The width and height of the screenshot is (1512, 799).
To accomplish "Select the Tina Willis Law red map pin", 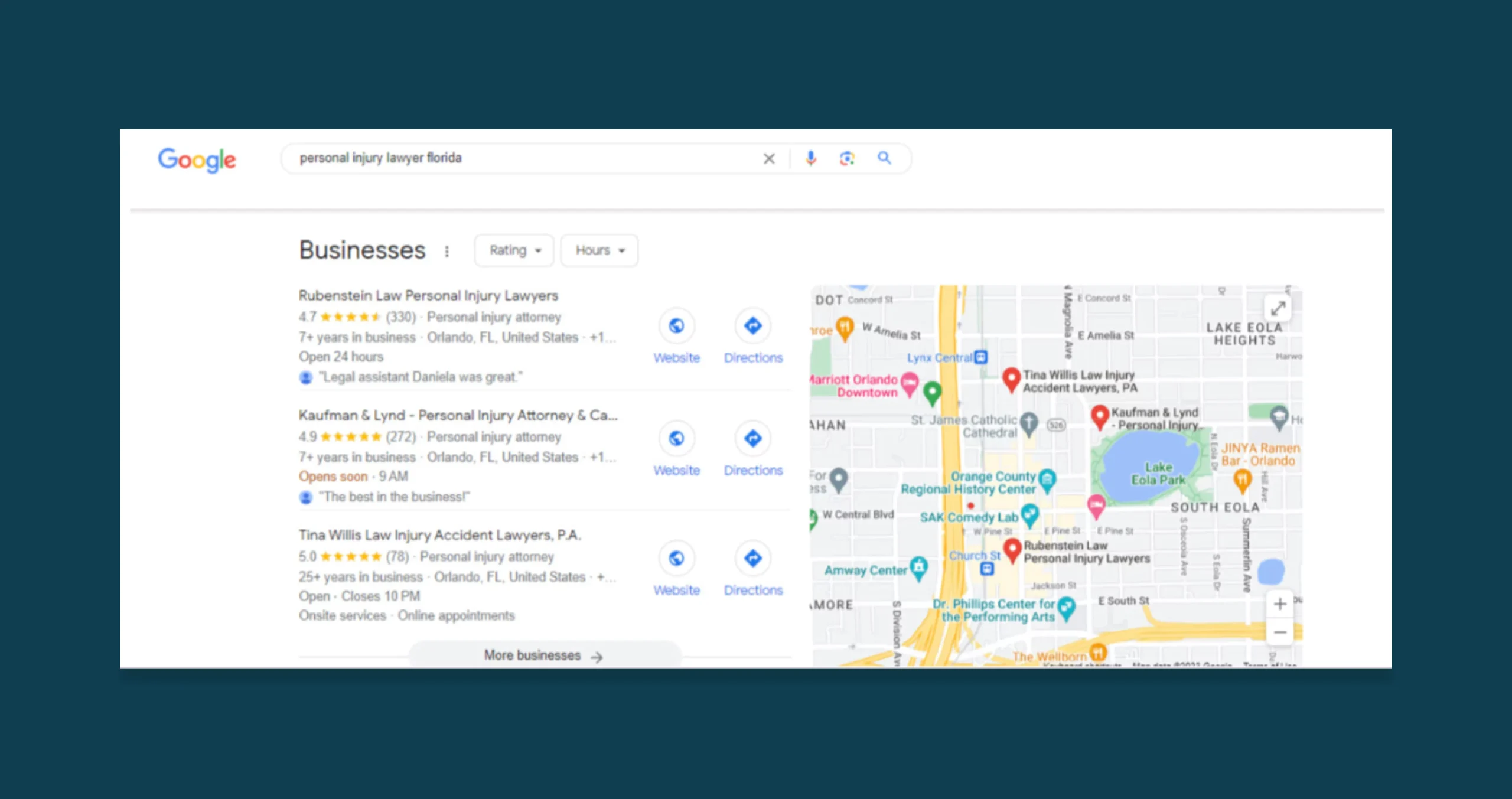I will (1011, 380).
